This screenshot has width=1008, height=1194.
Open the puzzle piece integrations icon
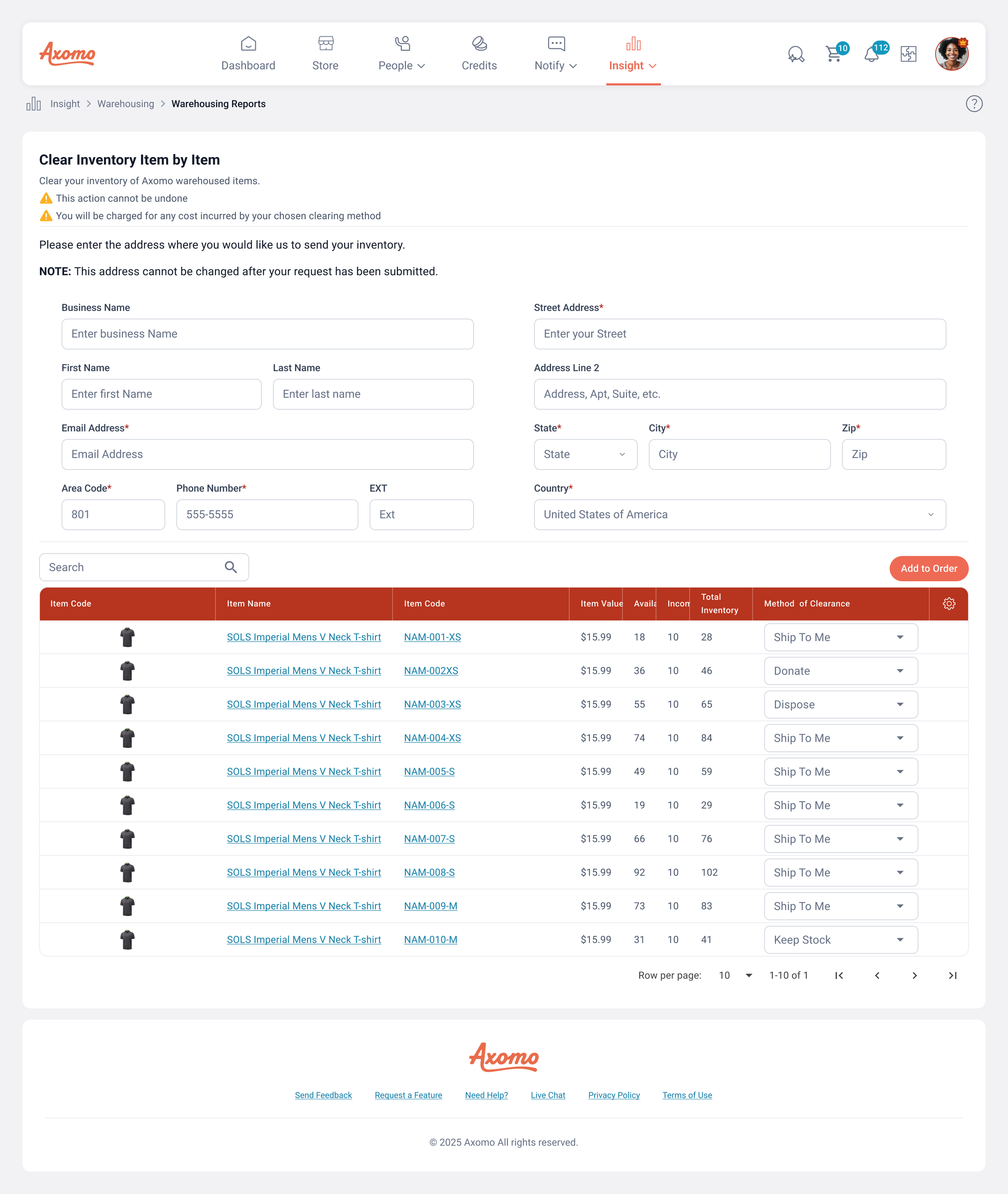tap(908, 54)
